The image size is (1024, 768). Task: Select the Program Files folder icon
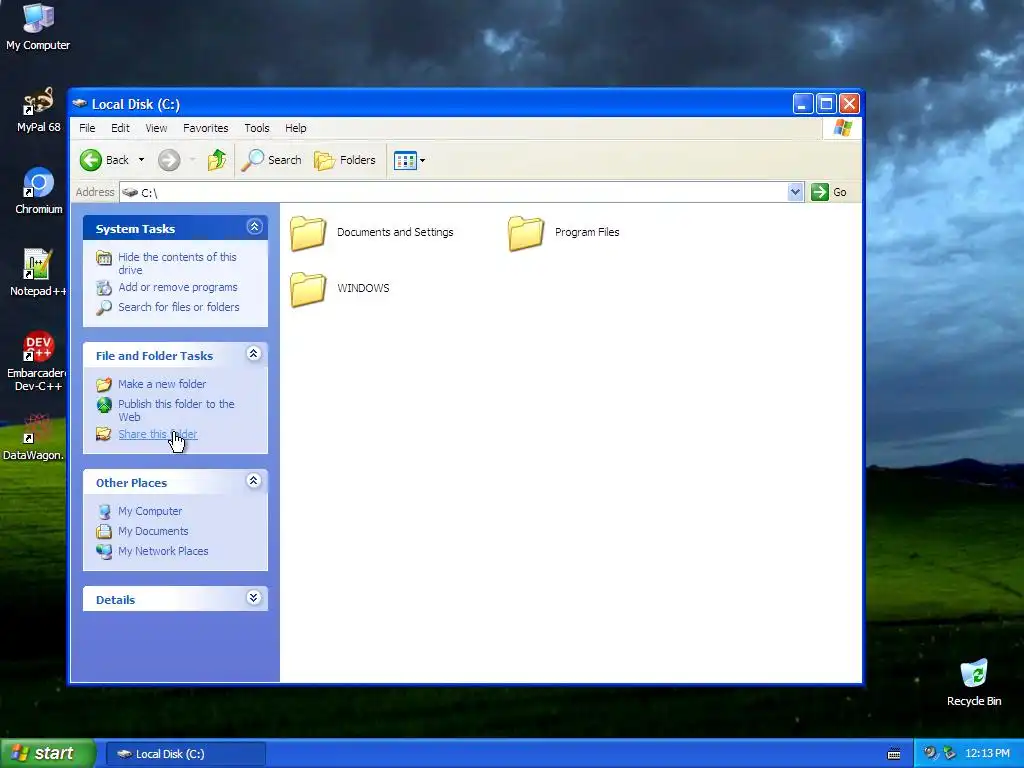click(526, 233)
